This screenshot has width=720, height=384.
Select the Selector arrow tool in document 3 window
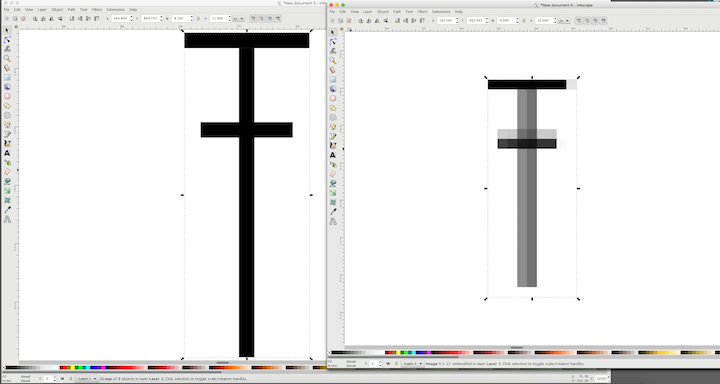[x=7, y=30]
